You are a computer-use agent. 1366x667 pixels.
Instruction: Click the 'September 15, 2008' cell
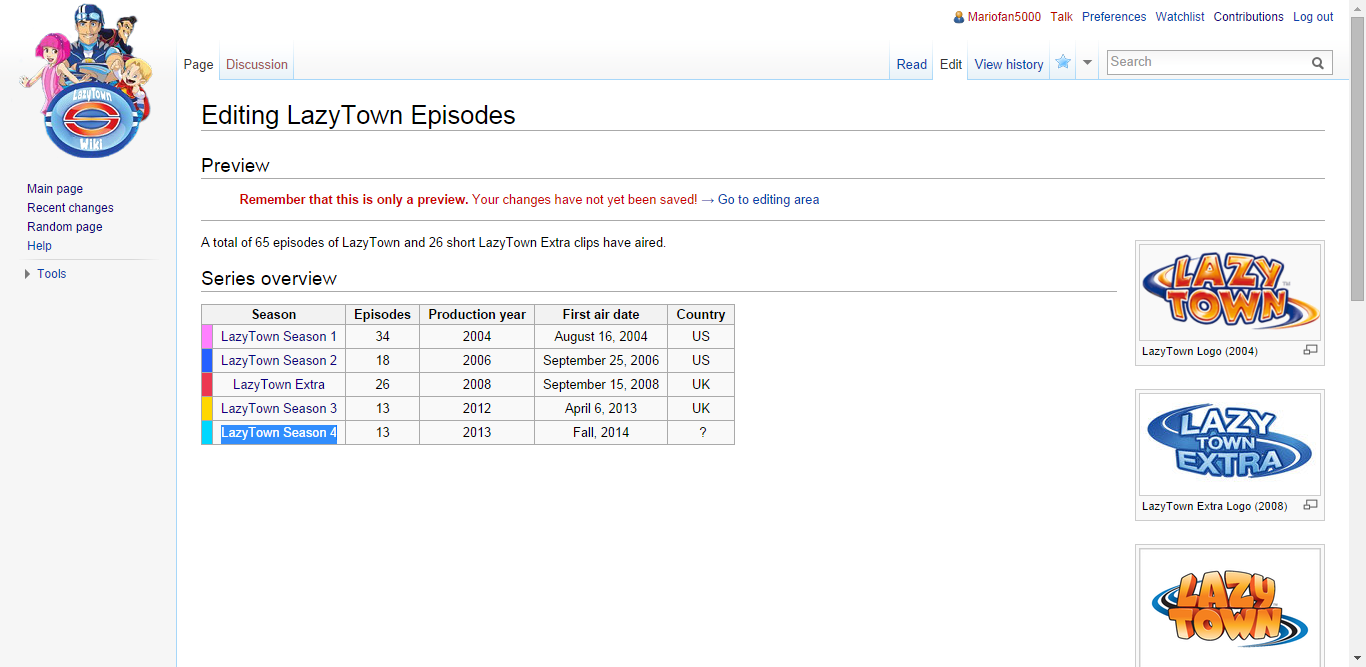pos(601,385)
